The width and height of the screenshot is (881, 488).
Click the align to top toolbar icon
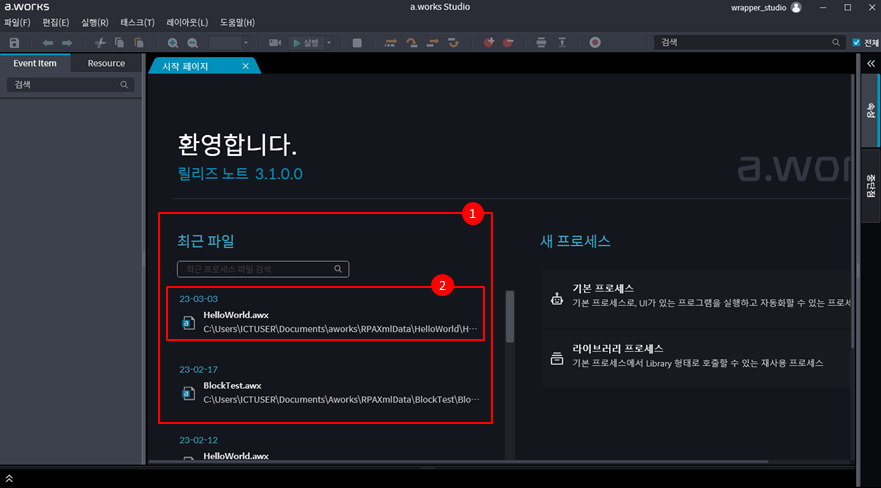(562, 43)
